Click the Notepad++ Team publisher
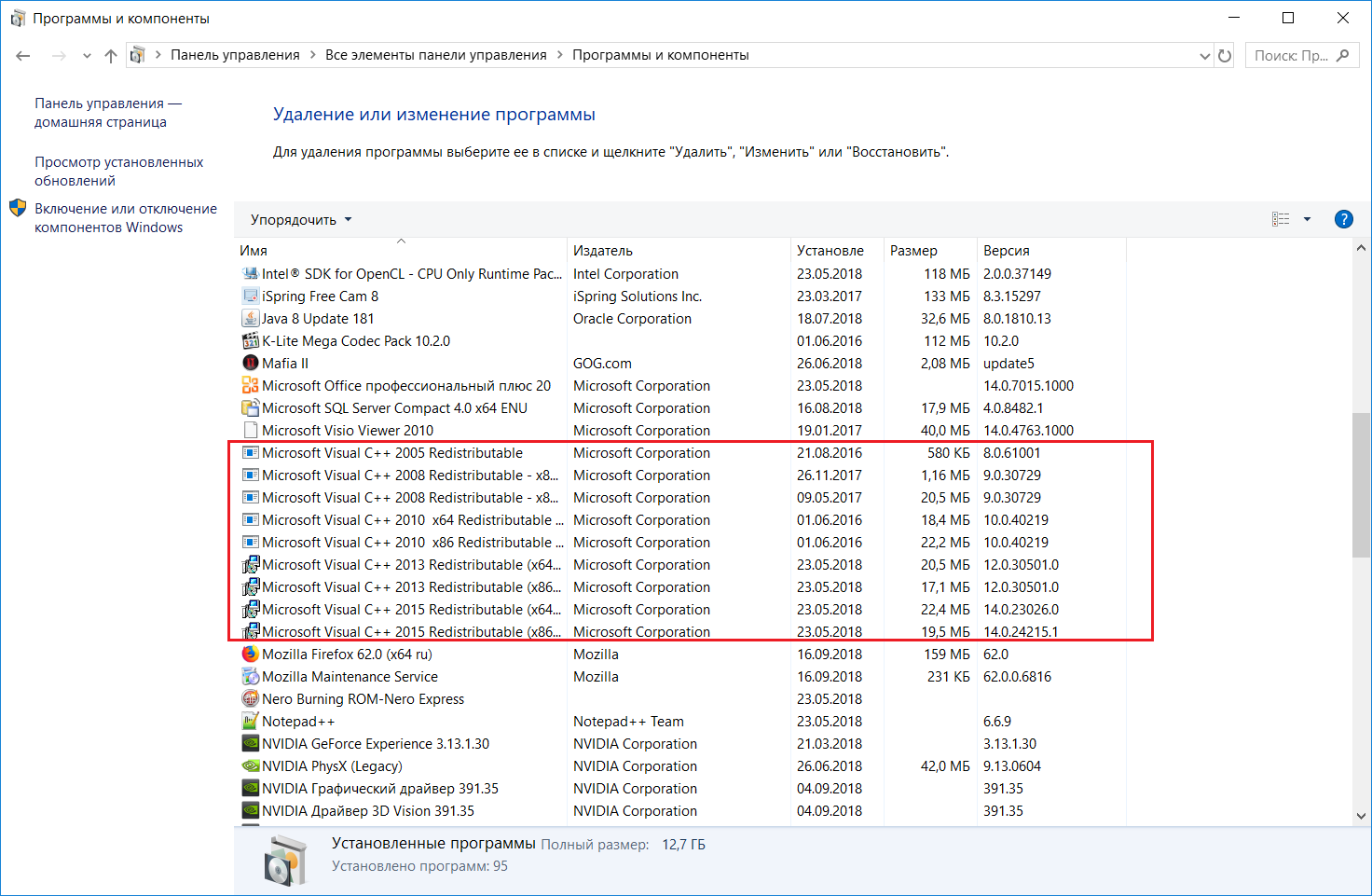1372x896 pixels. click(x=628, y=722)
